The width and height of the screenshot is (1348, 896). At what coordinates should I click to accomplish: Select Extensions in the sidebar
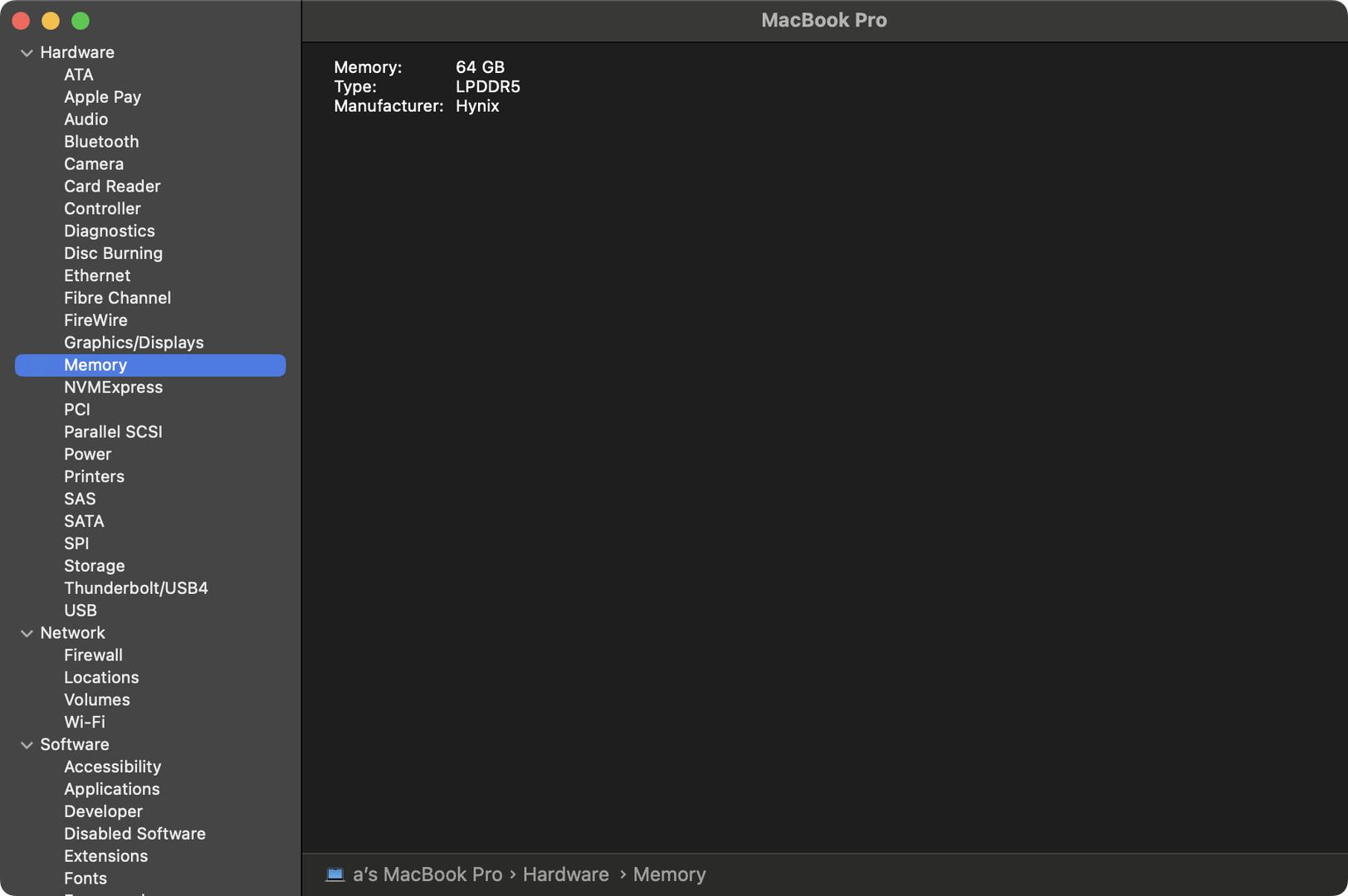tap(106, 856)
